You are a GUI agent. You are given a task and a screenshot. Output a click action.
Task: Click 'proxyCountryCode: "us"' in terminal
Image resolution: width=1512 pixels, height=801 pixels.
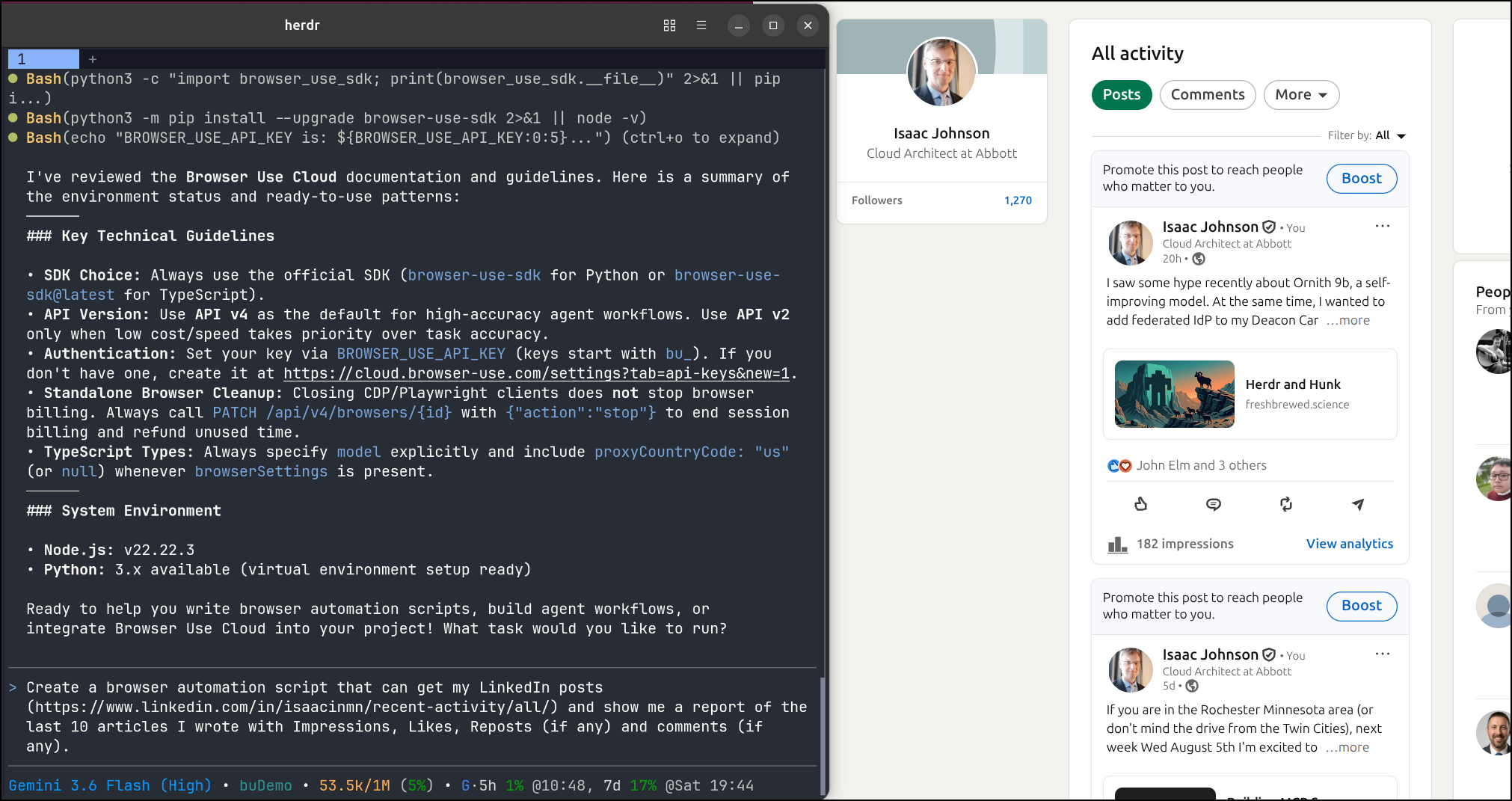pos(692,452)
